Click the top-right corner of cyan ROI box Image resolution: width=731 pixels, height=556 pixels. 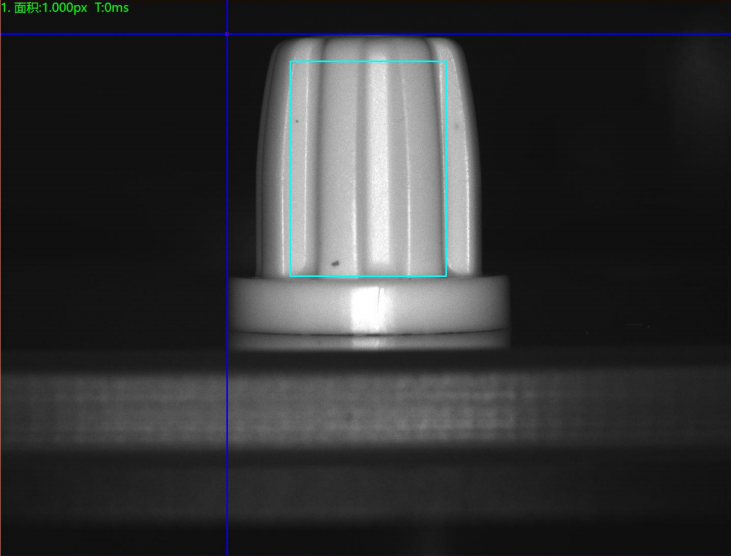(446, 62)
